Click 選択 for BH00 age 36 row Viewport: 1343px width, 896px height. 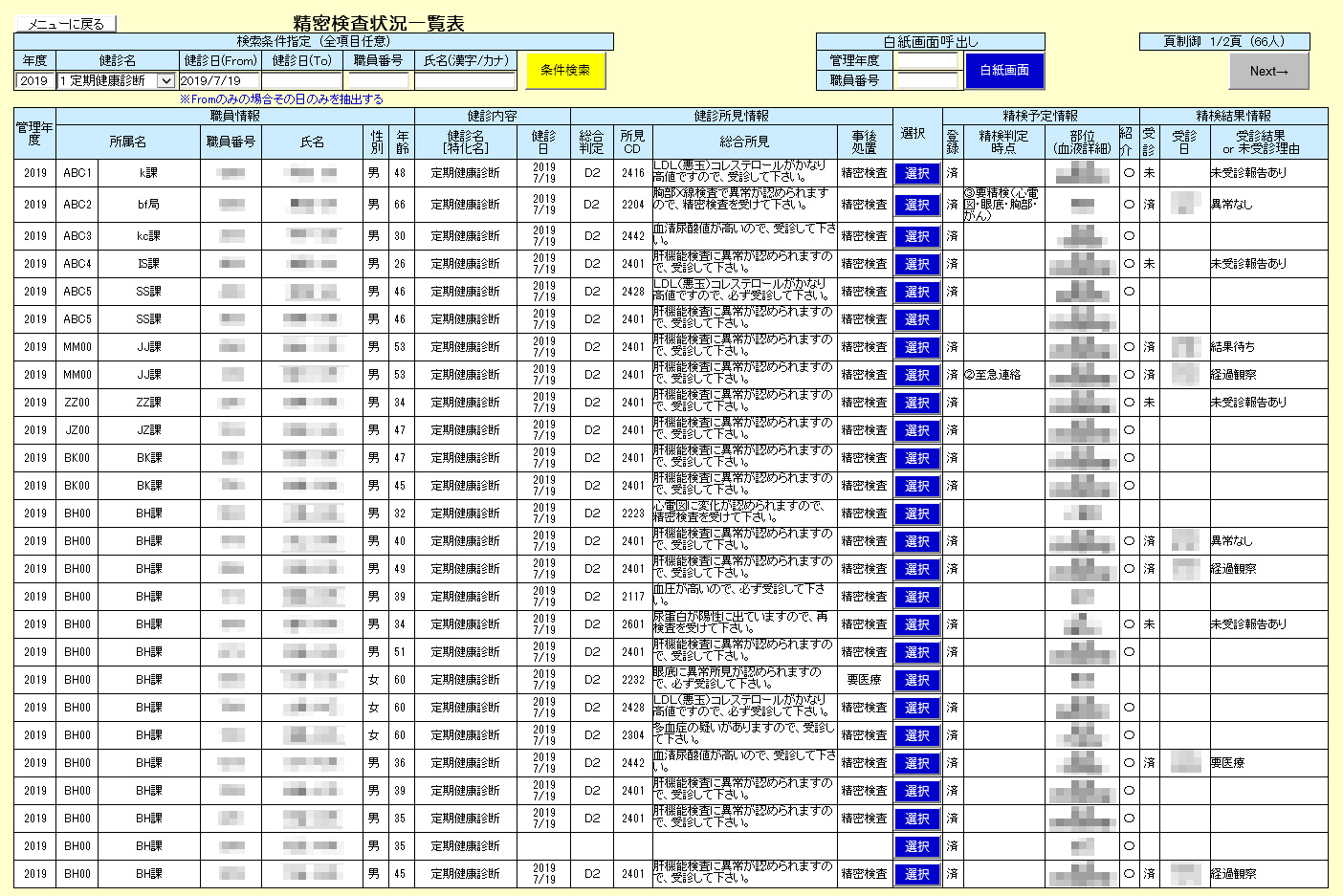[917, 763]
